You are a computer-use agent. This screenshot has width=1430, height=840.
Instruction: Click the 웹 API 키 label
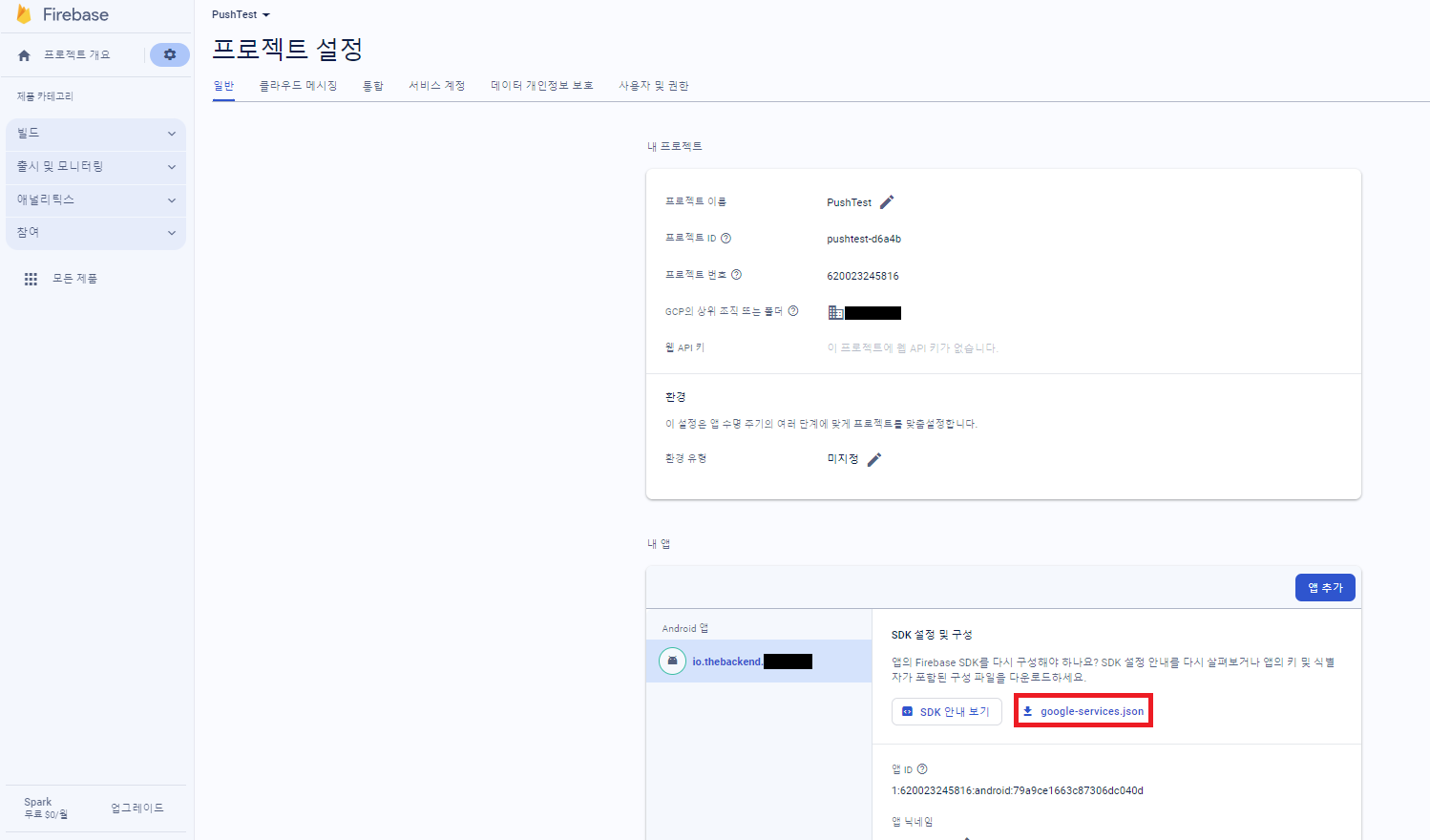pyautogui.click(x=685, y=347)
